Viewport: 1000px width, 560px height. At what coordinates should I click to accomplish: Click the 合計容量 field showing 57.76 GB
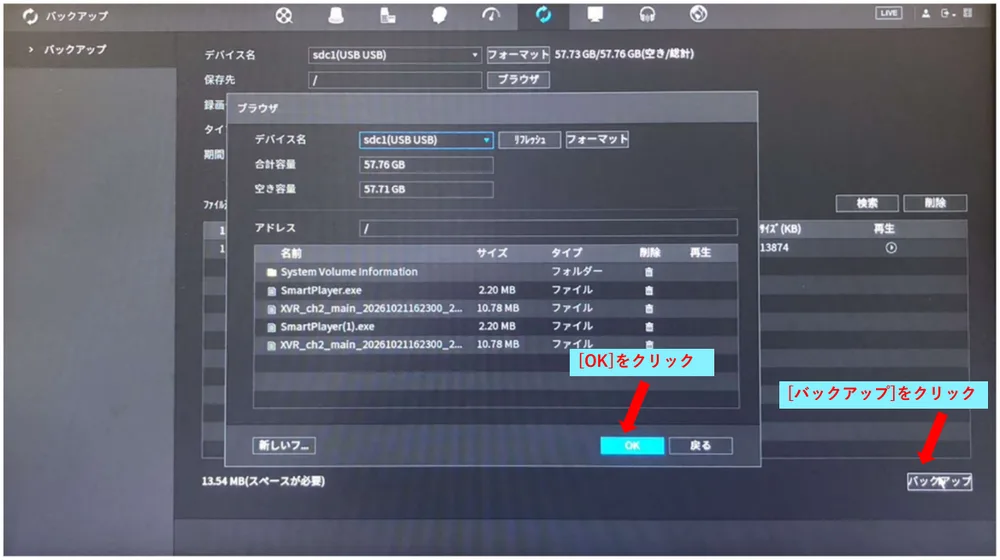pyautogui.click(x=426, y=165)
